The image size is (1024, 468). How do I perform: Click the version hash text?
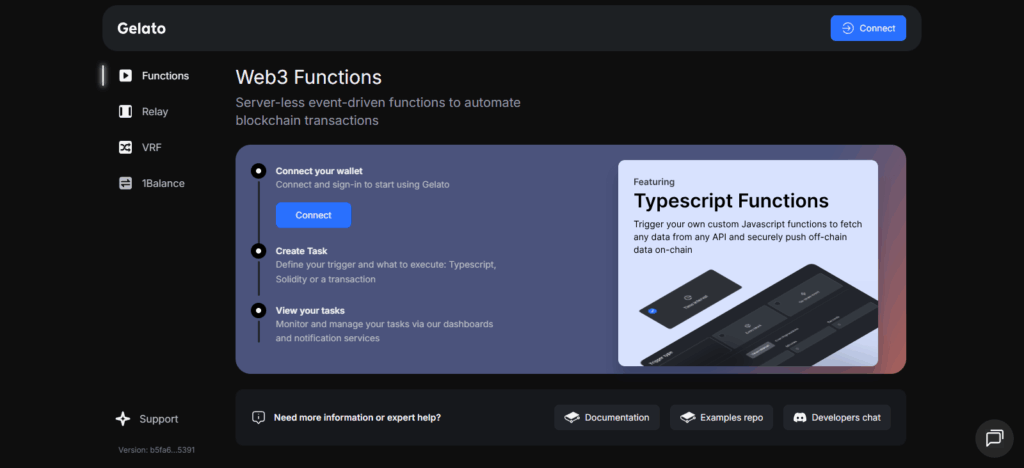156,450
